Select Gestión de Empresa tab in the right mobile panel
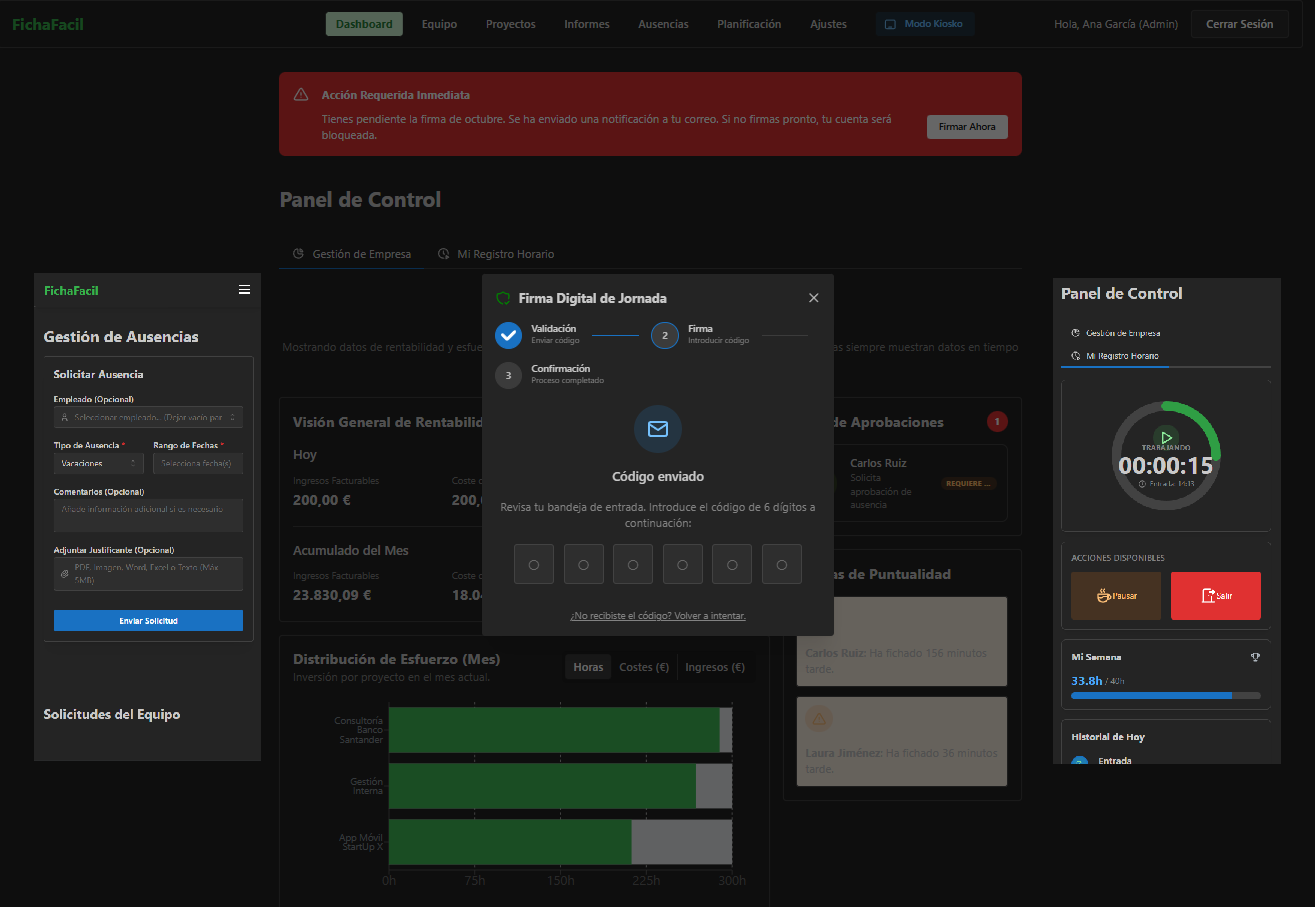The width and height of the screenshot is (1315, 907). (x=1115, y=333)
